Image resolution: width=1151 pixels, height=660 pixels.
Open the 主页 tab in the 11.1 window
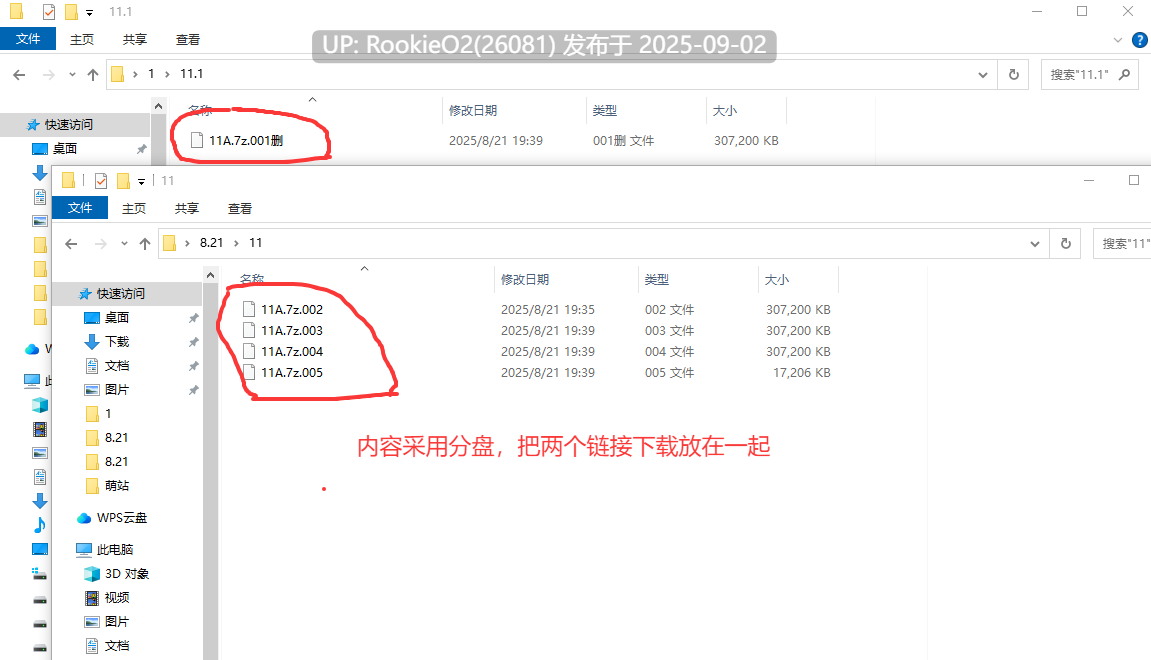point(81,40)
